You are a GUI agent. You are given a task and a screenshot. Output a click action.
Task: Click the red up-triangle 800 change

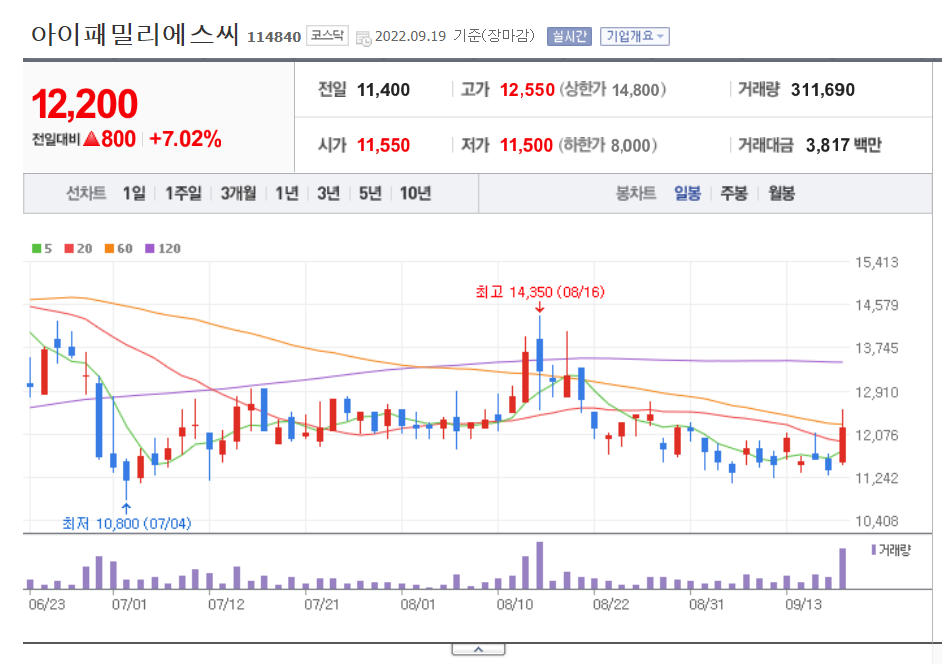(x=110, y=139)
